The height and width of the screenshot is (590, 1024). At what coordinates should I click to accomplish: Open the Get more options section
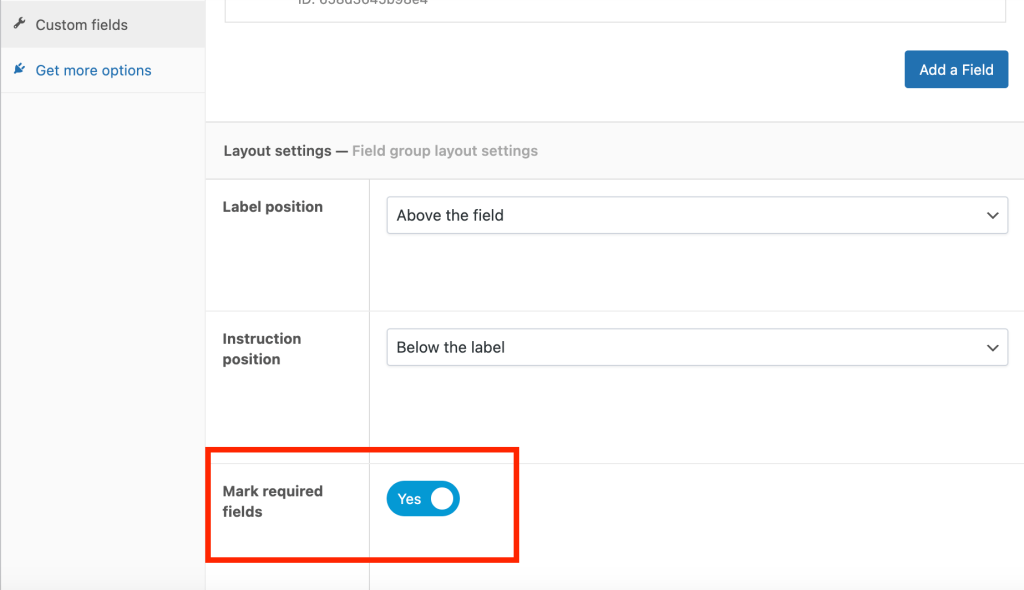tap(93, 70)
